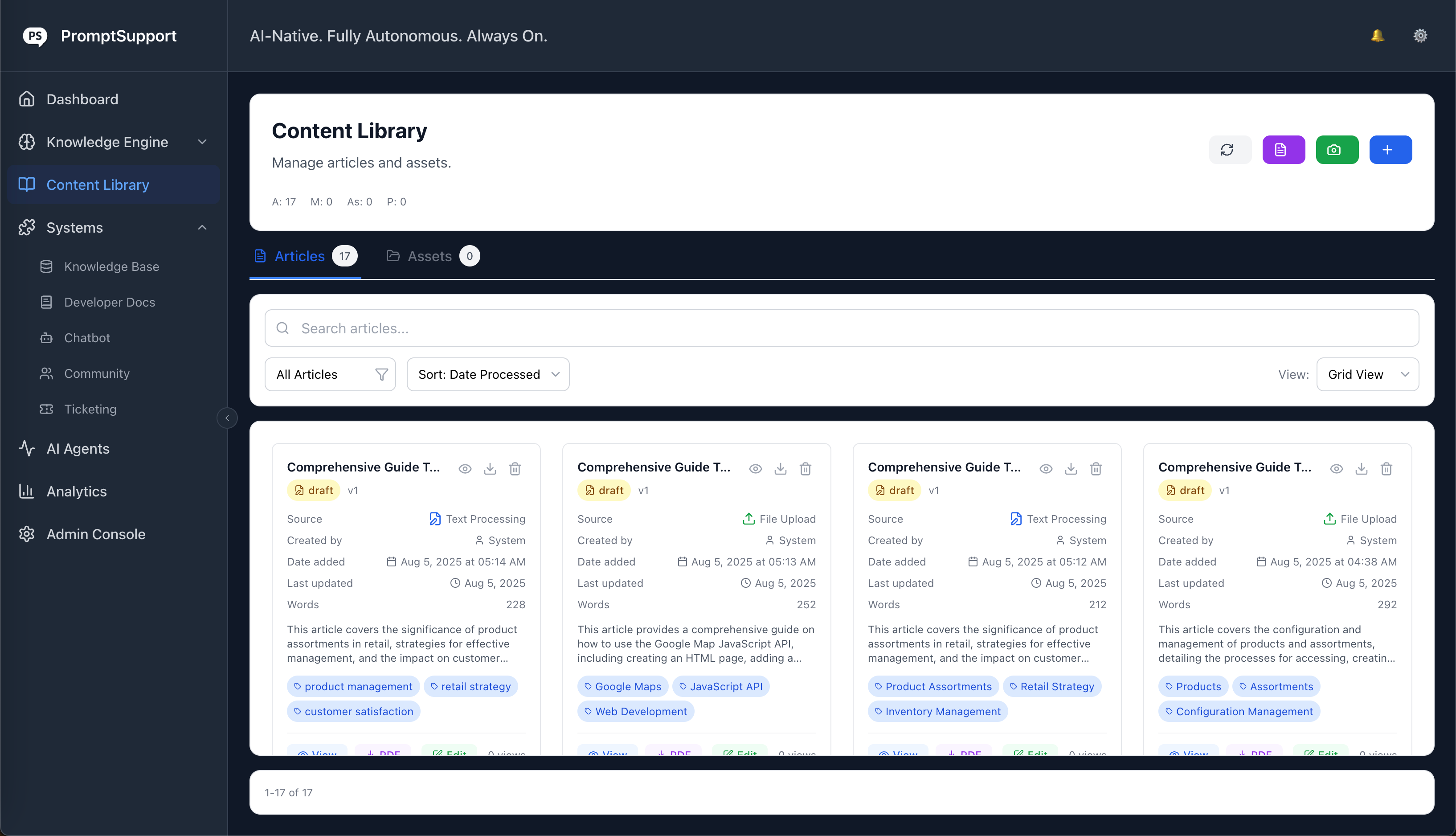Screen dimensions: 1456x836
Task: Open the settings gear icon
Action: (1420, 35)
